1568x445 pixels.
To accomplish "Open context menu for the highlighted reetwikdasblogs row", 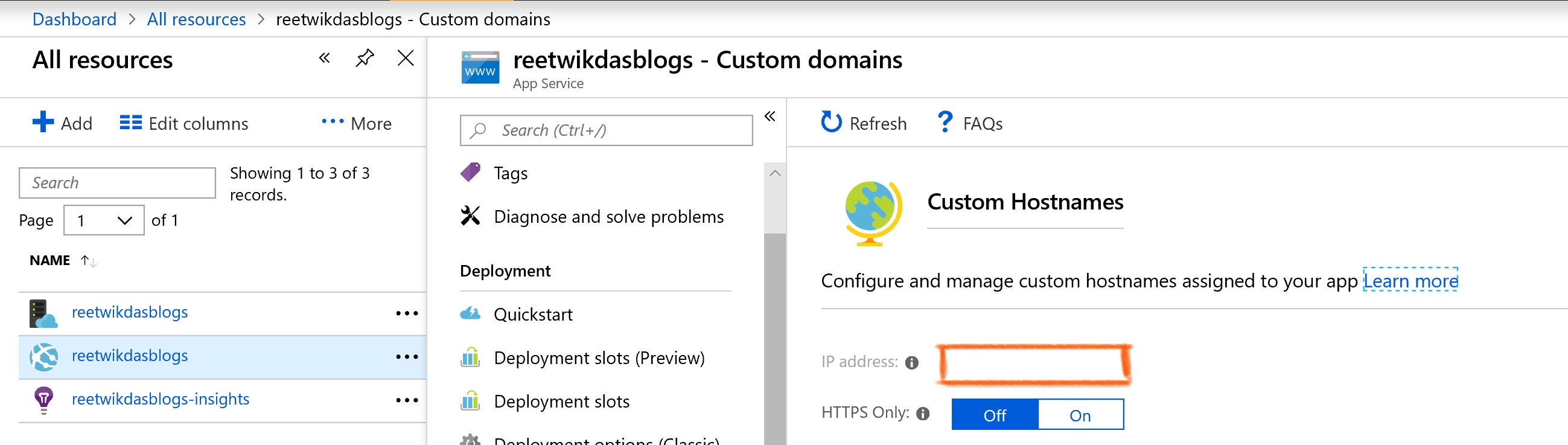I will [x=407, y=357].
